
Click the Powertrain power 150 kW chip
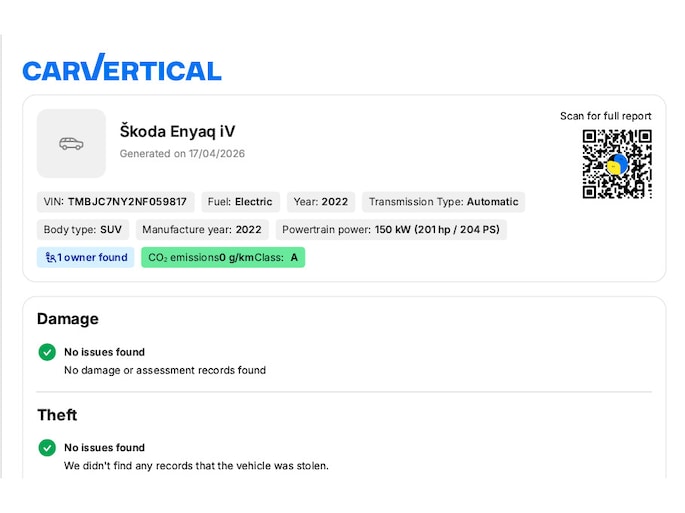tap(391, 230)
